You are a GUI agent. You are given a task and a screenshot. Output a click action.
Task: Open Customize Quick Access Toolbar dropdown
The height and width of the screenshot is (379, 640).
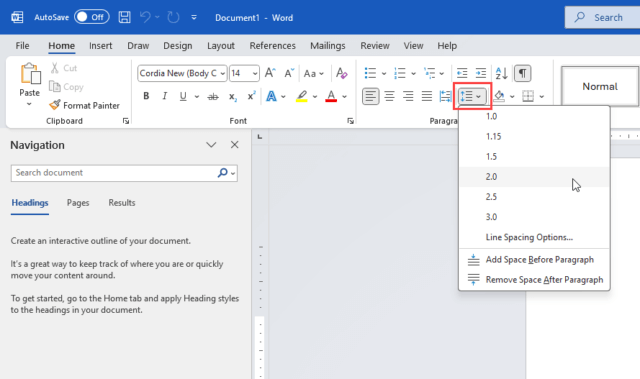[x=194, y=17]
